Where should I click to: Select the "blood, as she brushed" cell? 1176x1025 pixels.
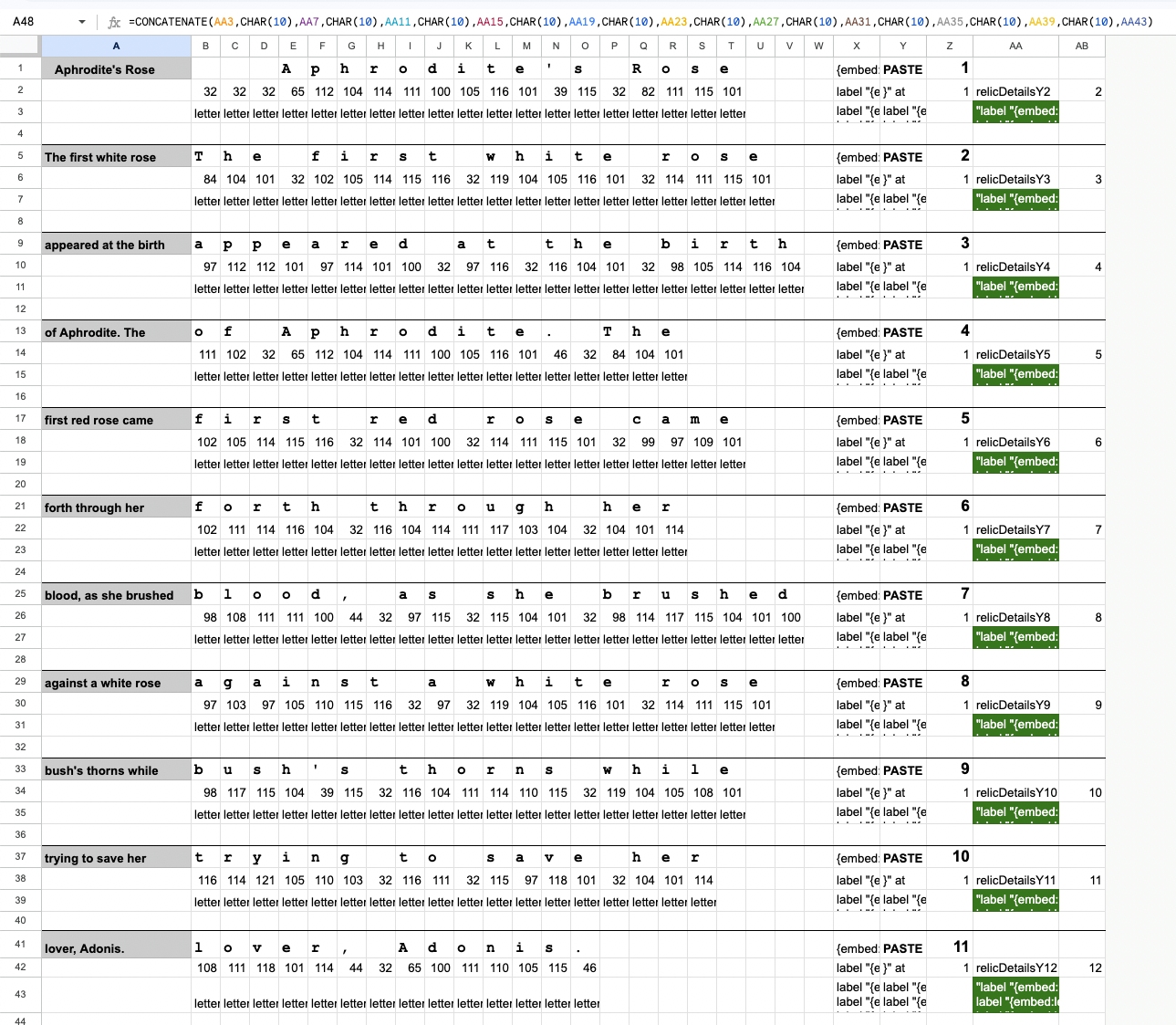pyautogui.click(x=116, y=595)
